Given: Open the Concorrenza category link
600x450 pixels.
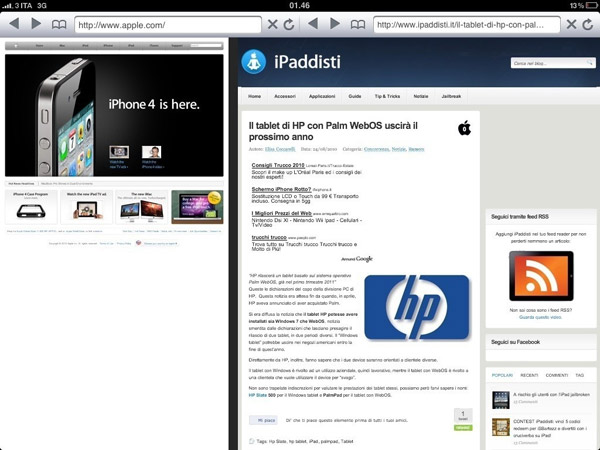Looking at the screenshot, I should 377,149.
